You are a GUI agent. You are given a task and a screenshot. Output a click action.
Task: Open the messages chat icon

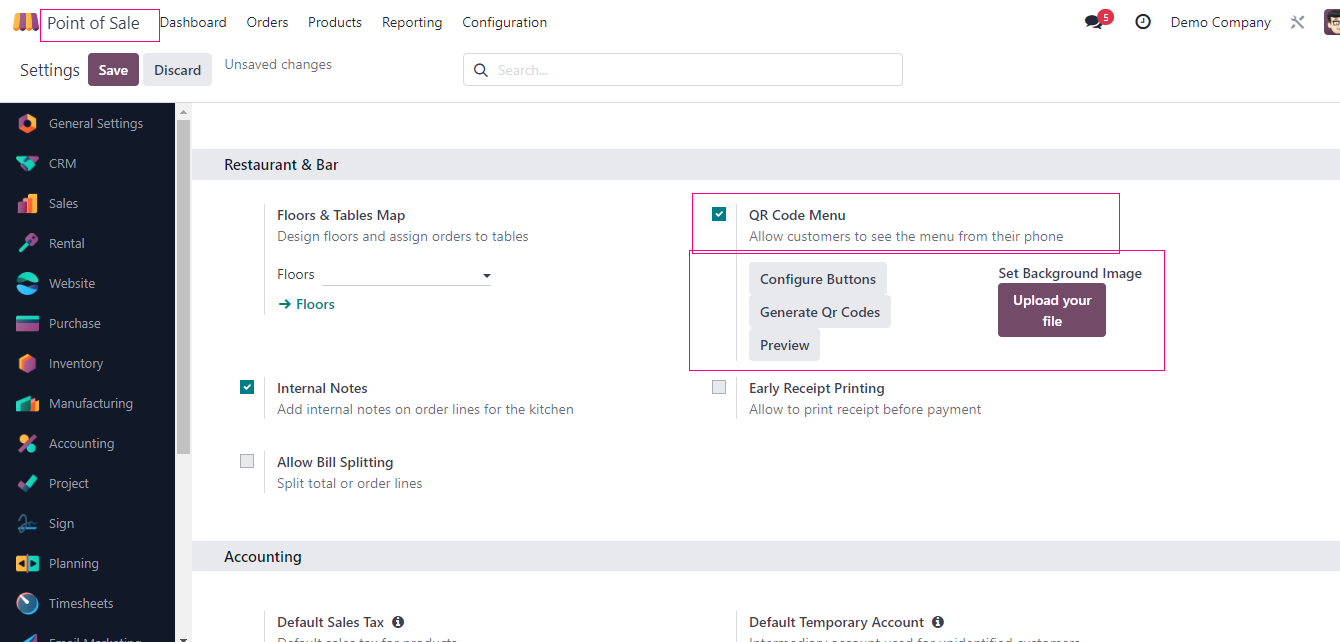click(1094, 22)
